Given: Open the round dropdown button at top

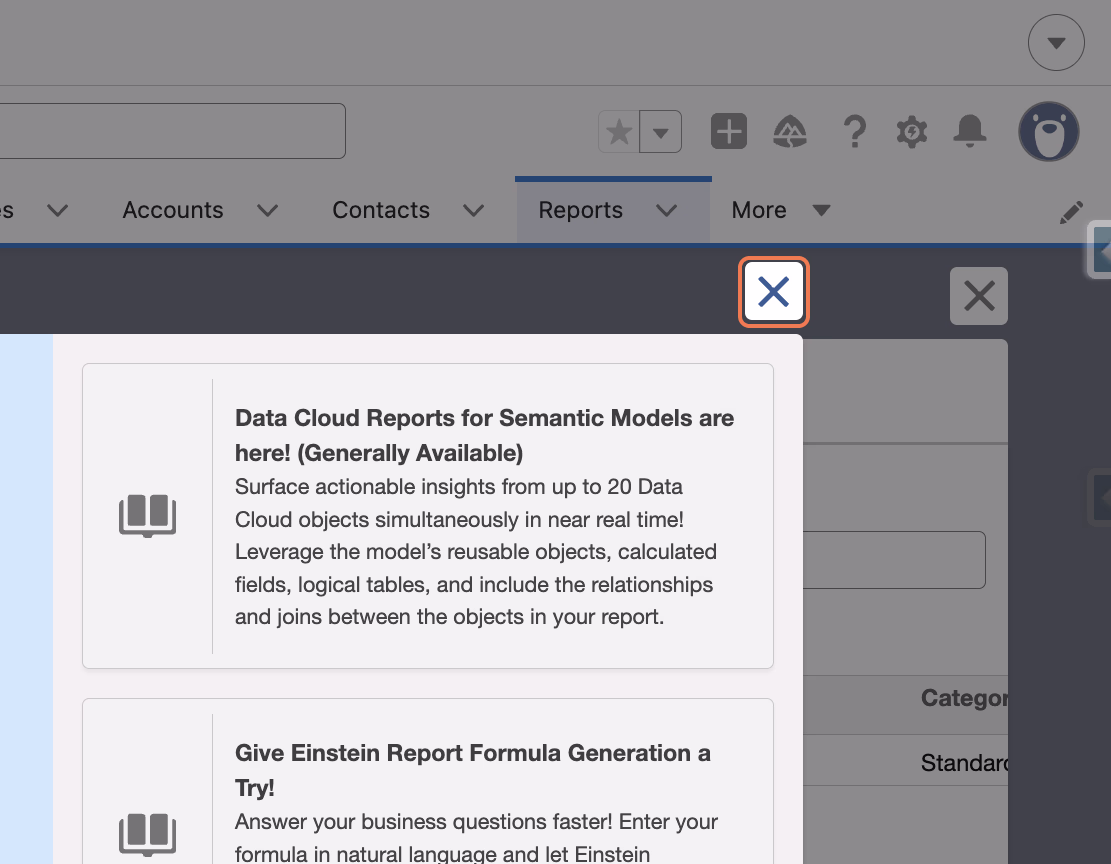Looking at the screenshot, I should click(1056, 43).
